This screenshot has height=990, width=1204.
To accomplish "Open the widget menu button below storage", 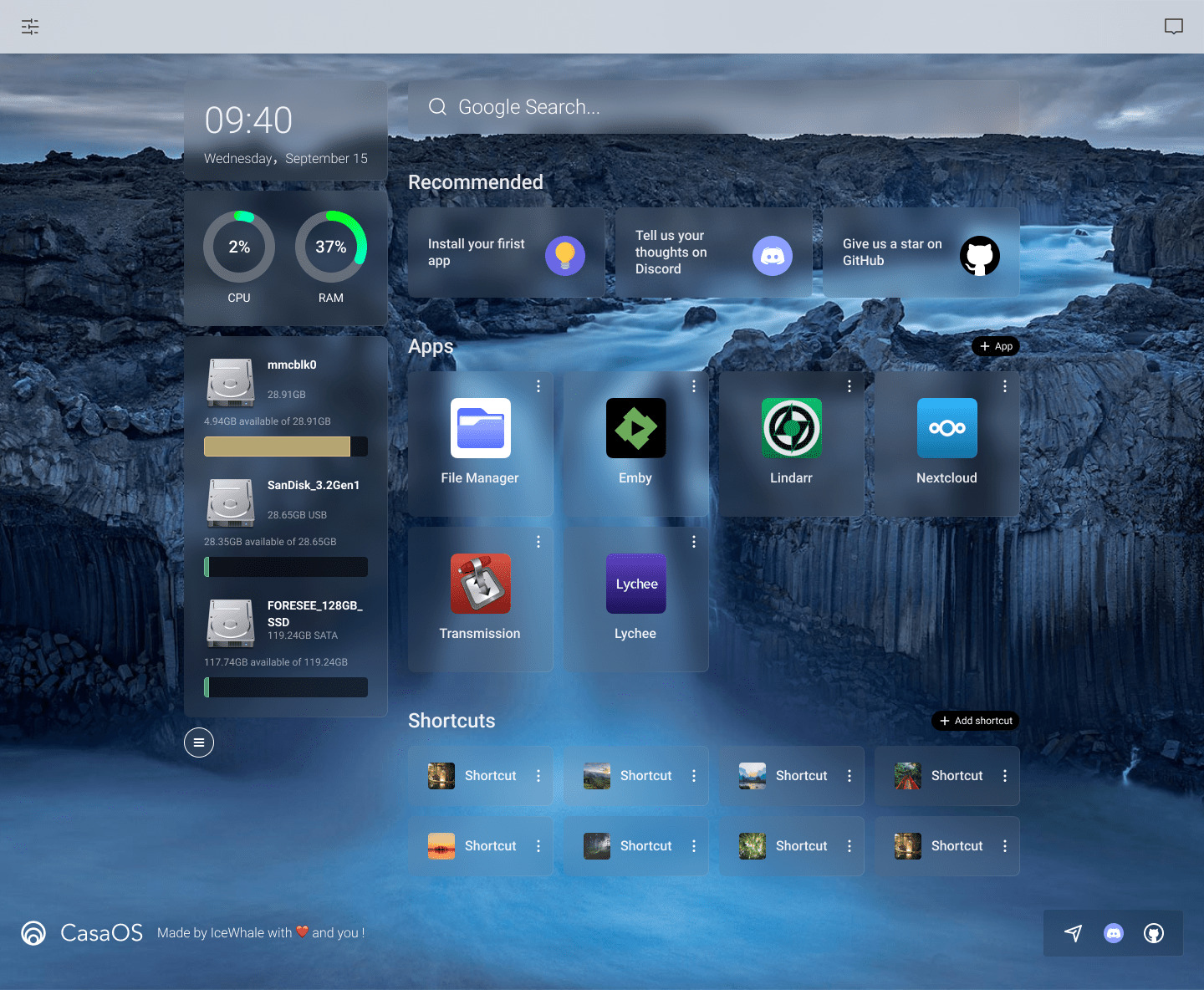I will (199, 742).
